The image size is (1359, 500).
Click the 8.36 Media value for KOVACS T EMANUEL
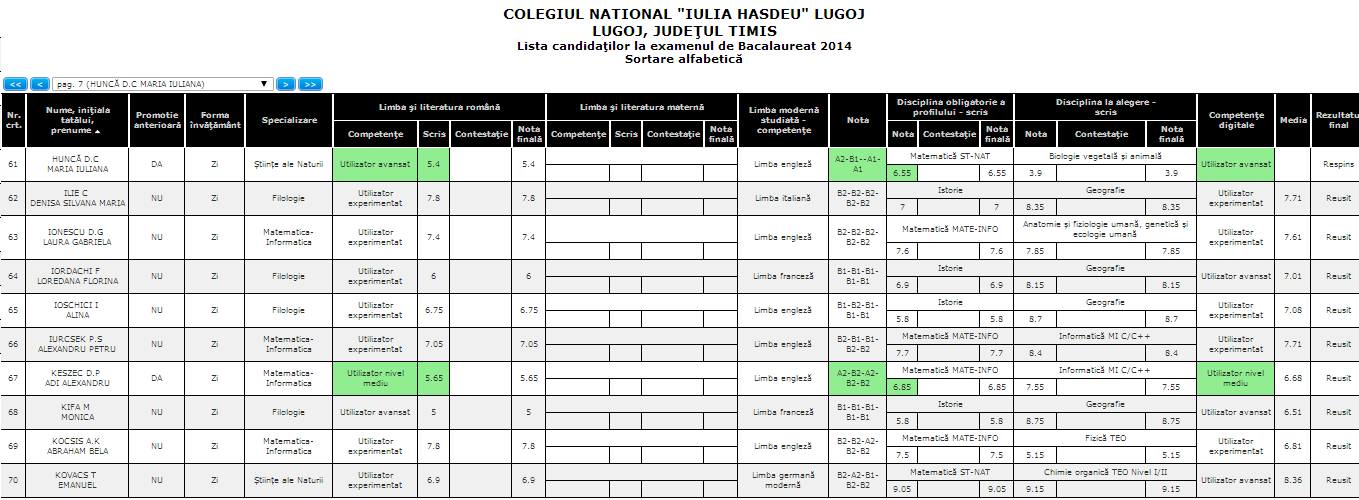pyautogui.click(x=1292, y=480)
